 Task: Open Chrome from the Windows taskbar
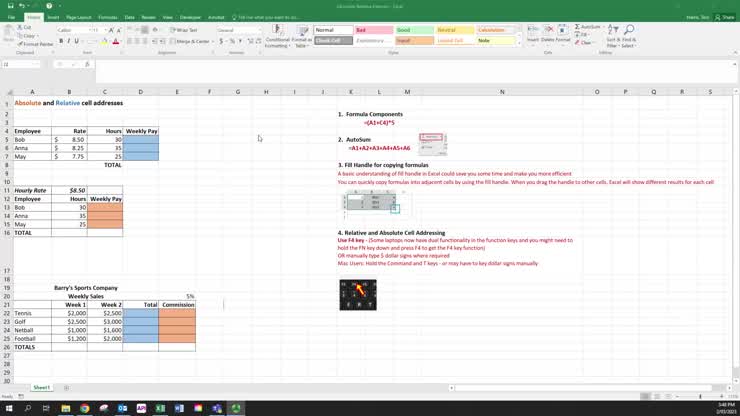click(x=84, y=408)
